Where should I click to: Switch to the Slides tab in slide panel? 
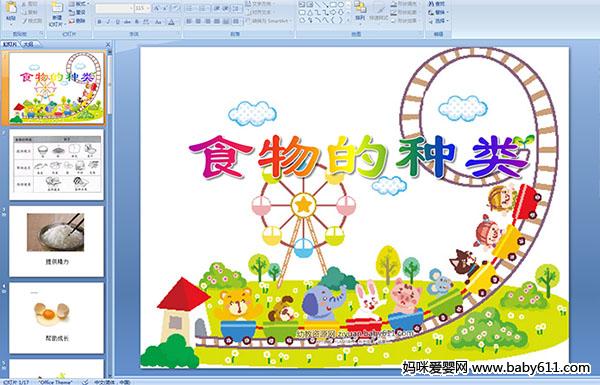[10, 44]
